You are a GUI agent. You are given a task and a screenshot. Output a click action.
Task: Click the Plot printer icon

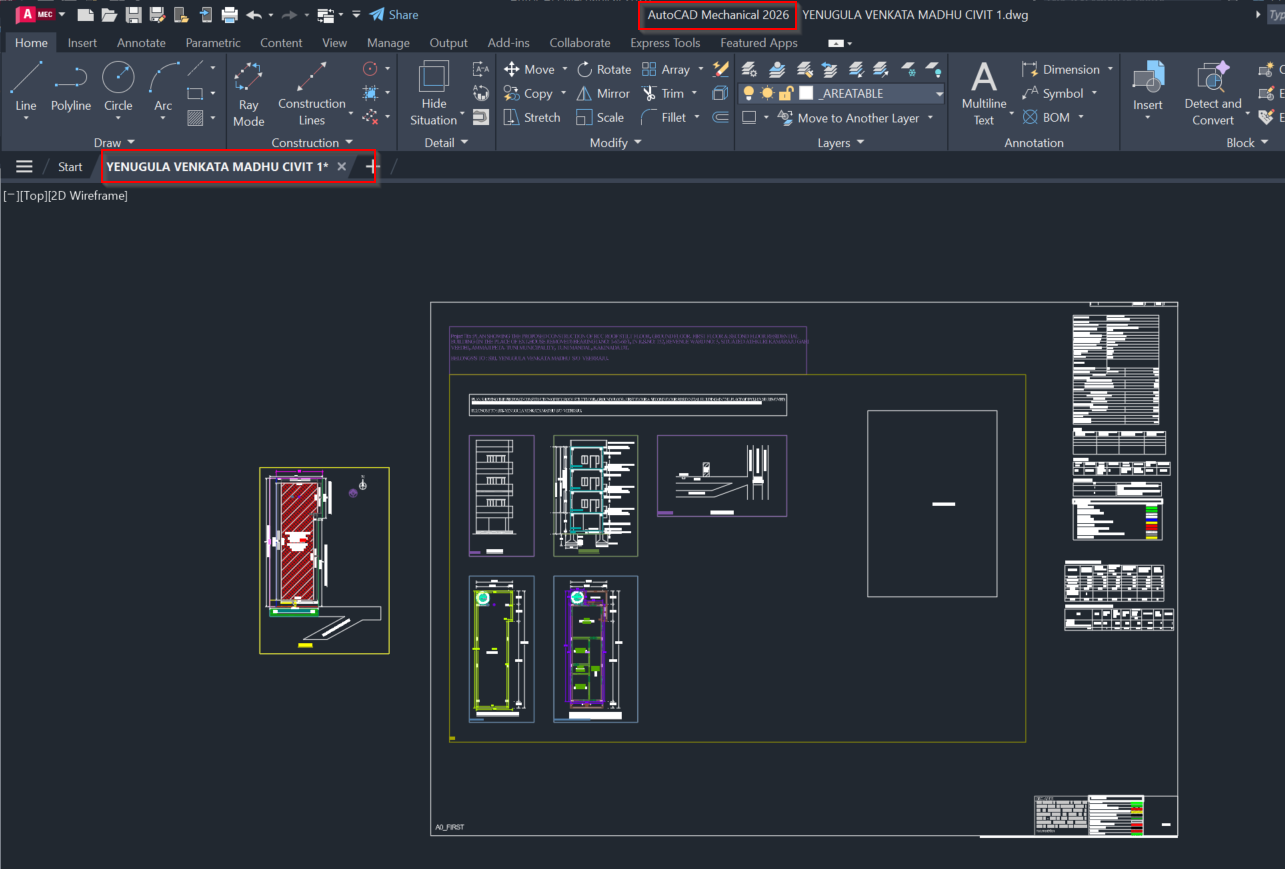pos(229,15)
